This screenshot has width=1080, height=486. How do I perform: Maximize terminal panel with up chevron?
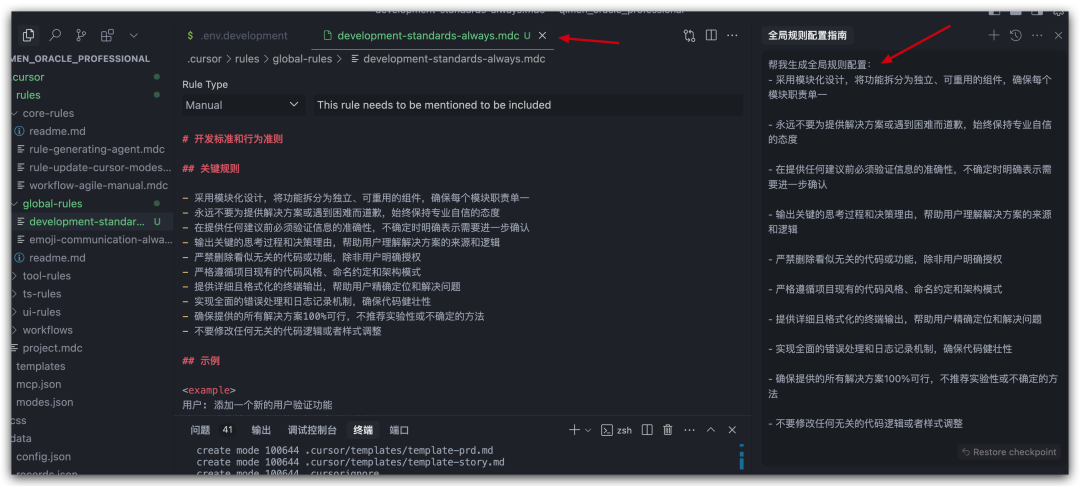pos(711,430)
